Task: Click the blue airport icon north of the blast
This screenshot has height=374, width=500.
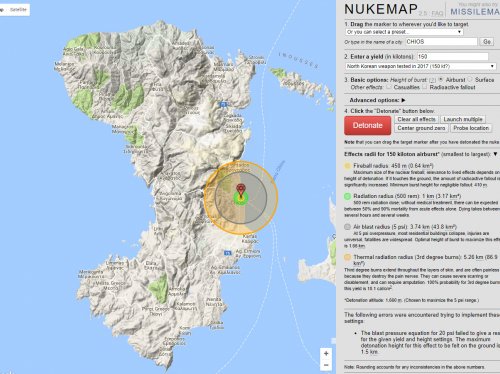Action: (x=223, y=105)
